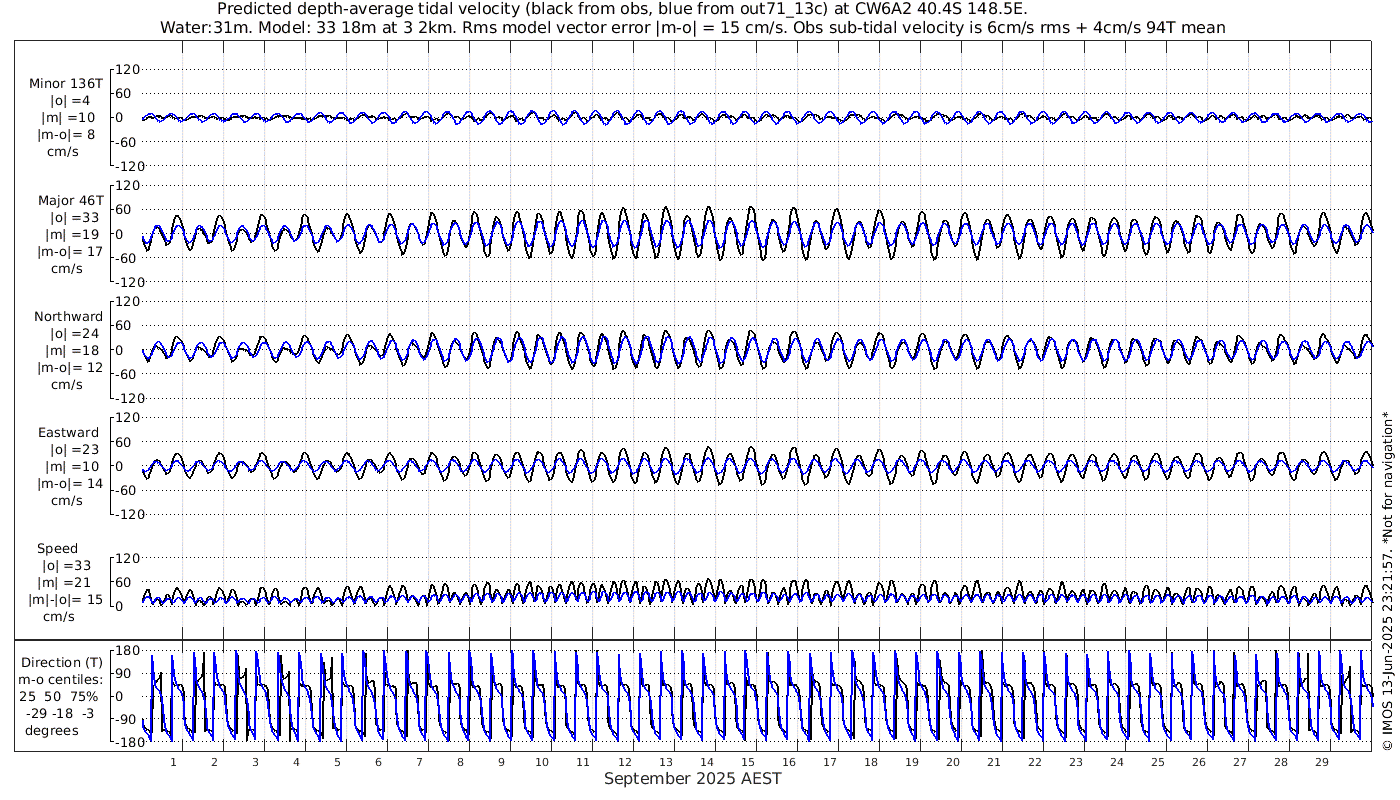This screenshot has width=1400, height=800.
Task: Select the 'Speed' panel label
Action: pos(57,549)
